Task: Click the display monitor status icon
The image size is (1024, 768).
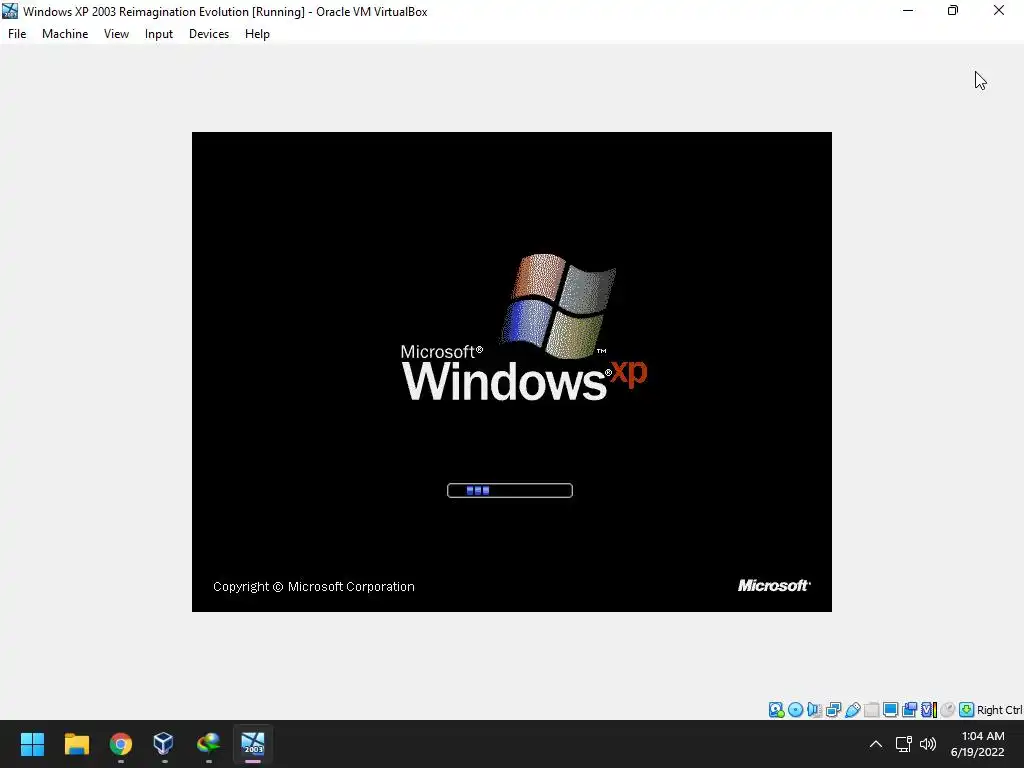Action: coord(890,710)
